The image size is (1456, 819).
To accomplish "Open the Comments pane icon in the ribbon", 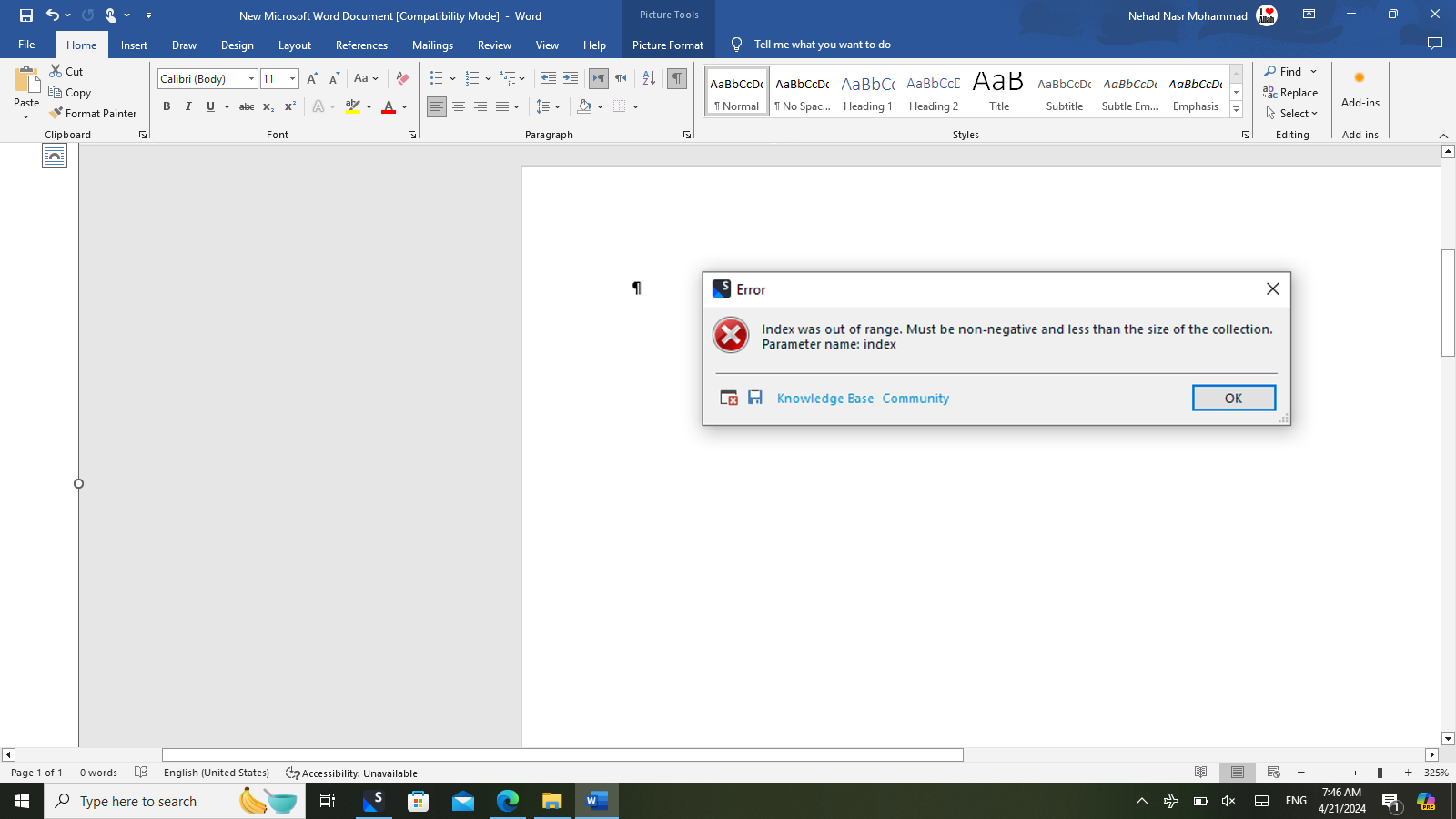I will pos(1435,45).
